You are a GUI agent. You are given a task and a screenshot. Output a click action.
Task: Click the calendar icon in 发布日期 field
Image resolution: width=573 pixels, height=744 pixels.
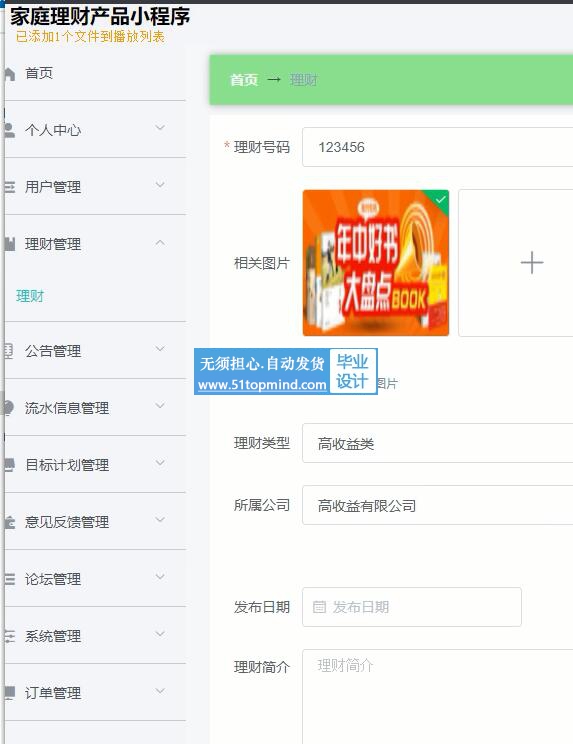(x=319, y=606)
